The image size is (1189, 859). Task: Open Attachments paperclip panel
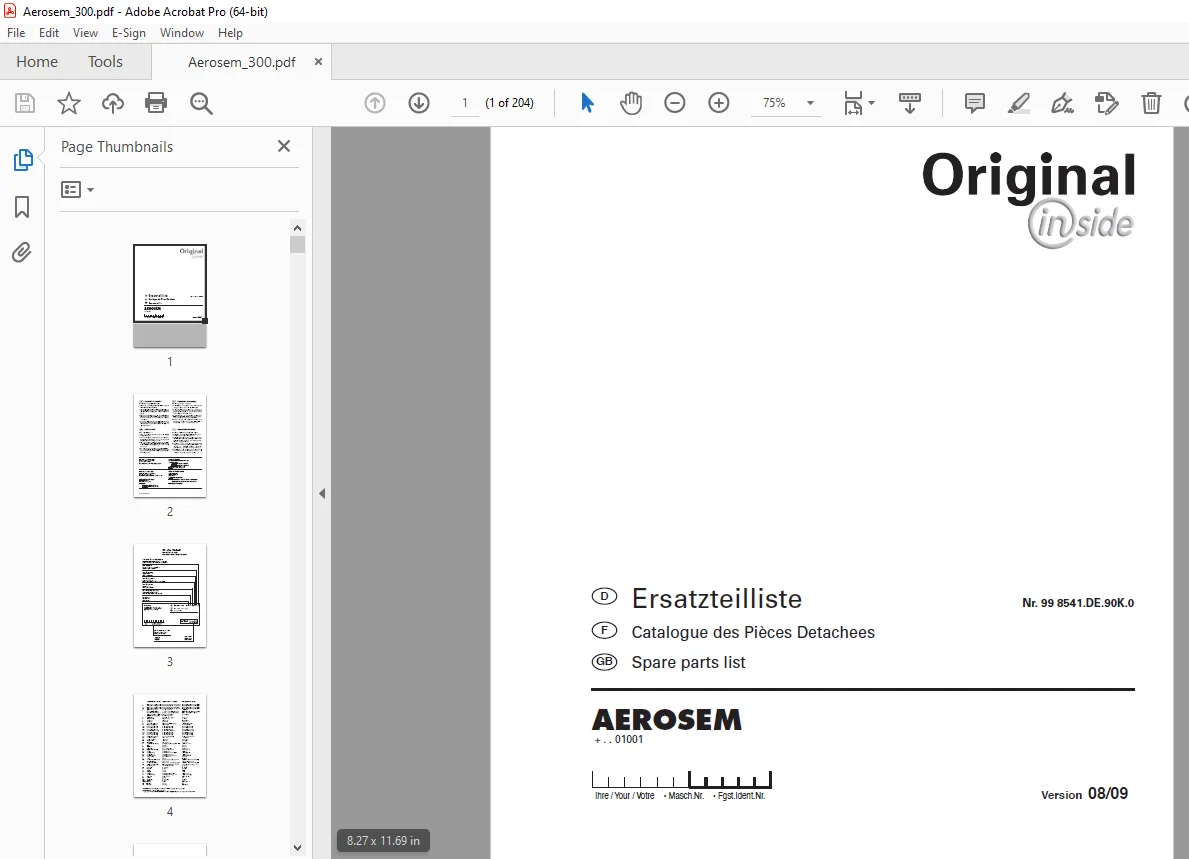click(22, 252)
